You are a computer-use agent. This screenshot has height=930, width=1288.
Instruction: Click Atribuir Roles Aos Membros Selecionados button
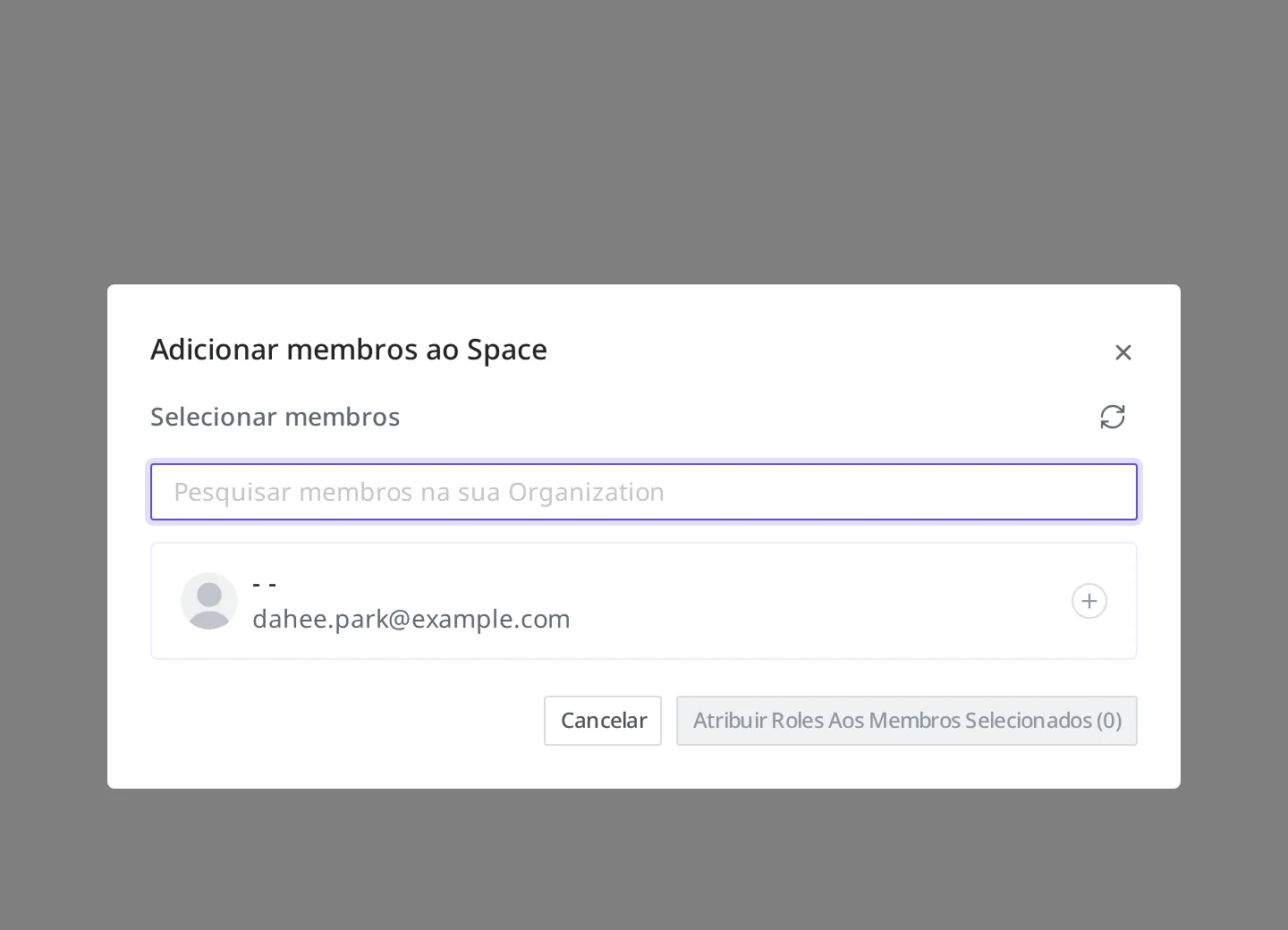coord(907,721)
